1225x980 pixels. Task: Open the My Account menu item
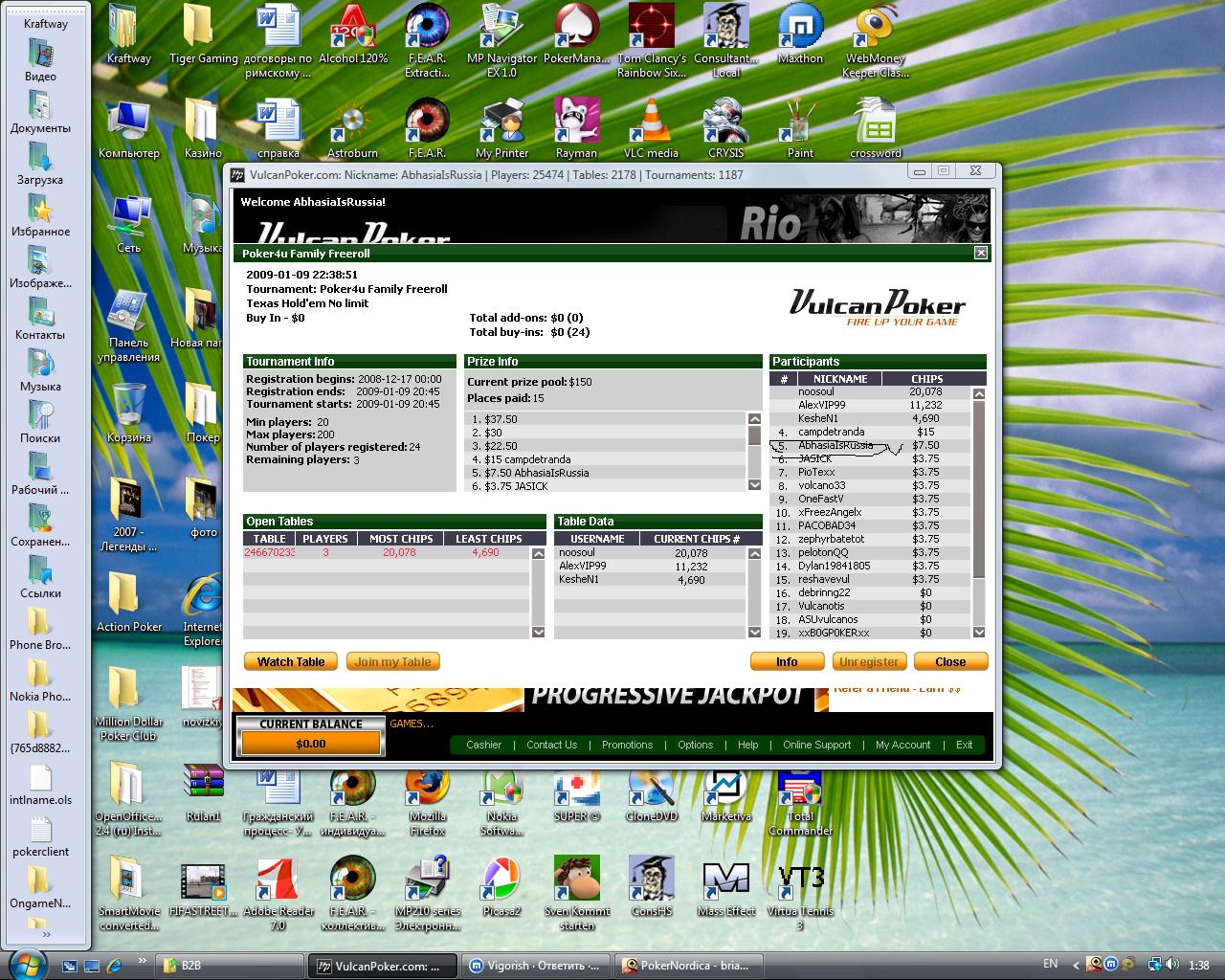click(x=902, y=745)
